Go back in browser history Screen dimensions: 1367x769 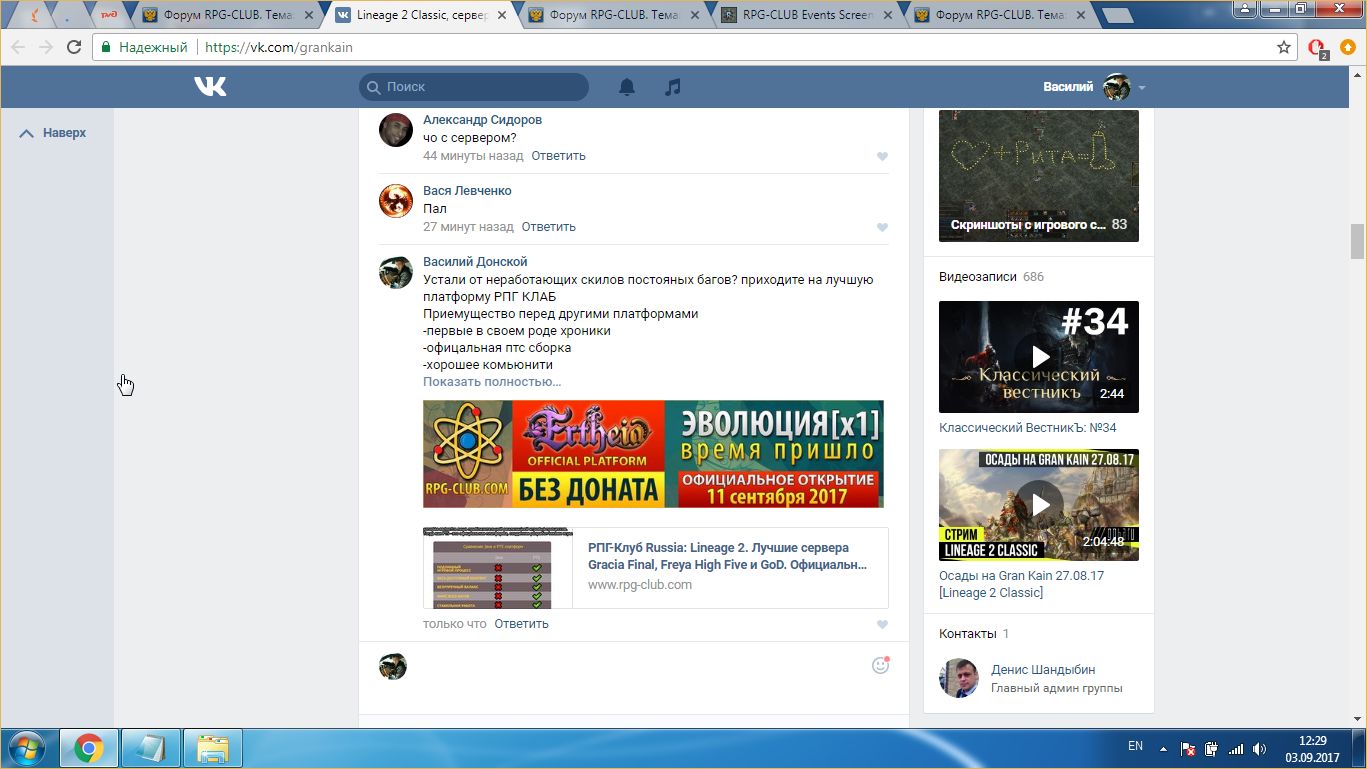[x=18, y=47]
